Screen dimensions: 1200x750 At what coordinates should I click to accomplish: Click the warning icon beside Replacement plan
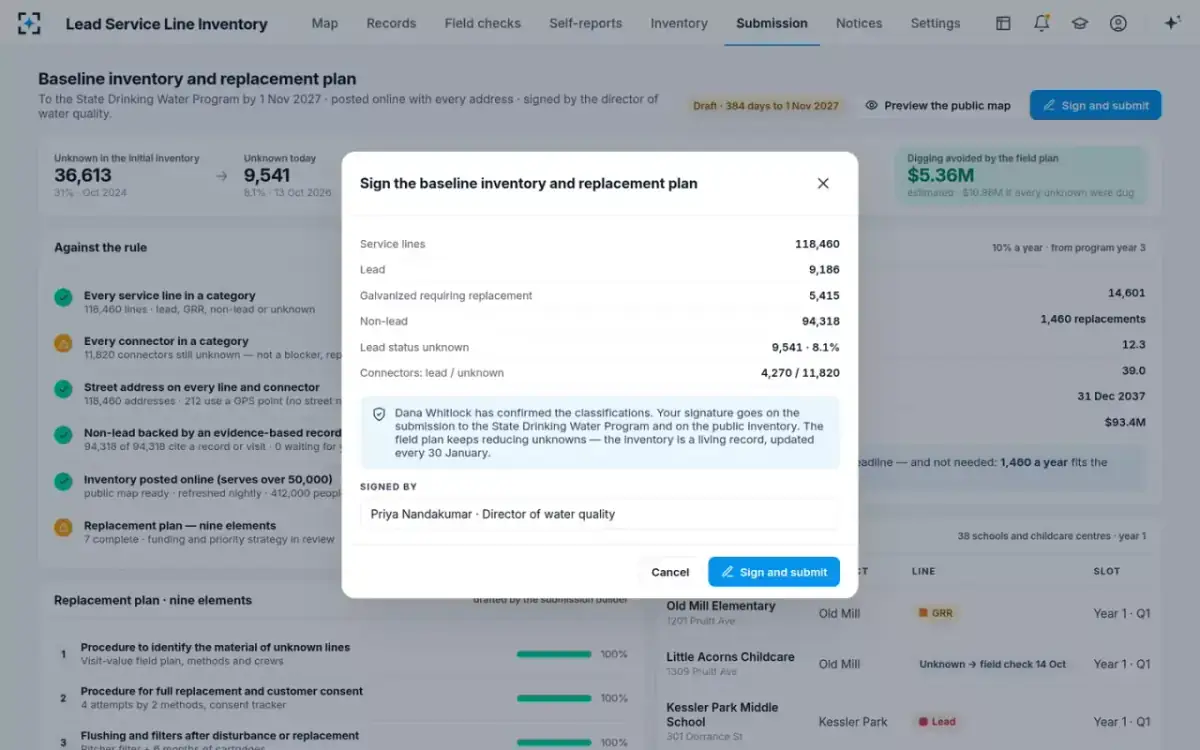click(63, 527)
